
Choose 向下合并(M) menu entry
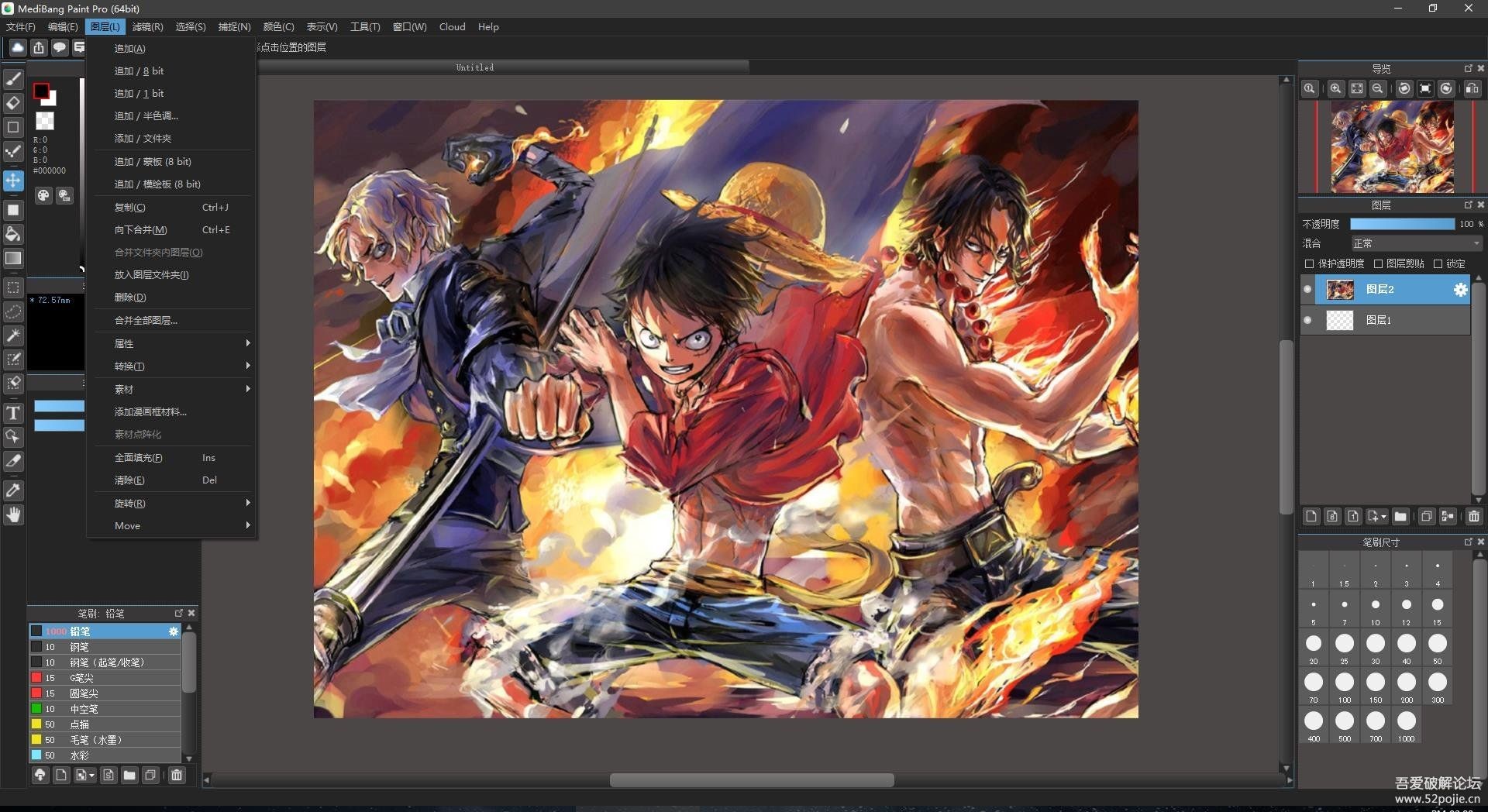pyautogui.click(x=173, y=230)
